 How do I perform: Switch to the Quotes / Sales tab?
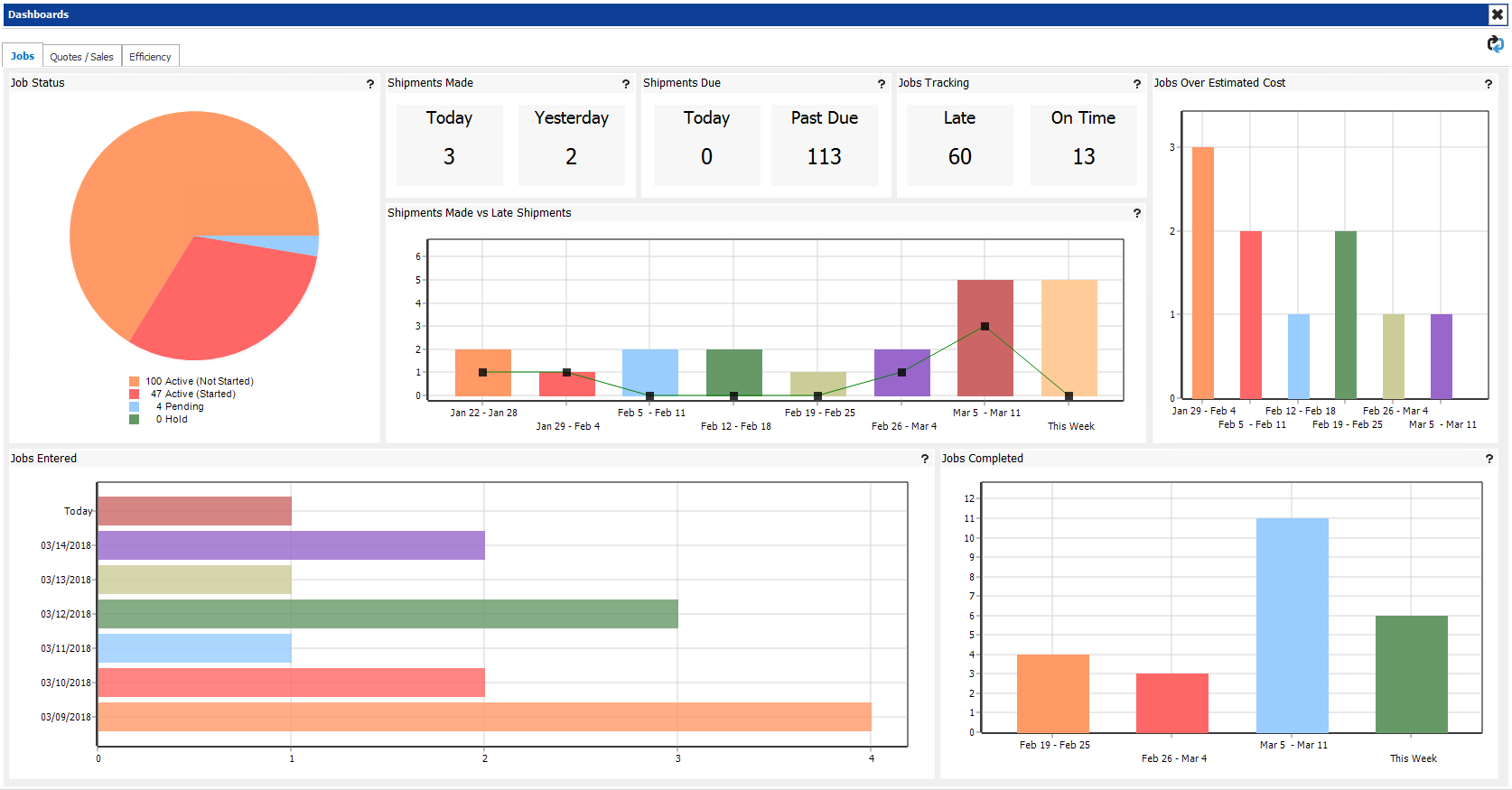[81, 57]
